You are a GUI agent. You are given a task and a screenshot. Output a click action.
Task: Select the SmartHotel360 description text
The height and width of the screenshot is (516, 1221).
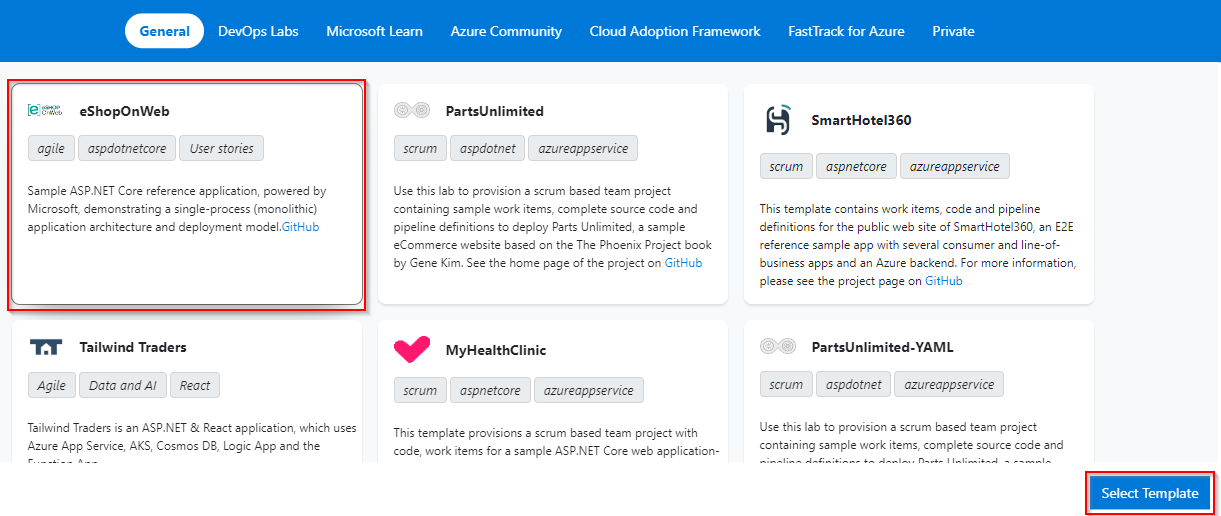tap(918, 245)
